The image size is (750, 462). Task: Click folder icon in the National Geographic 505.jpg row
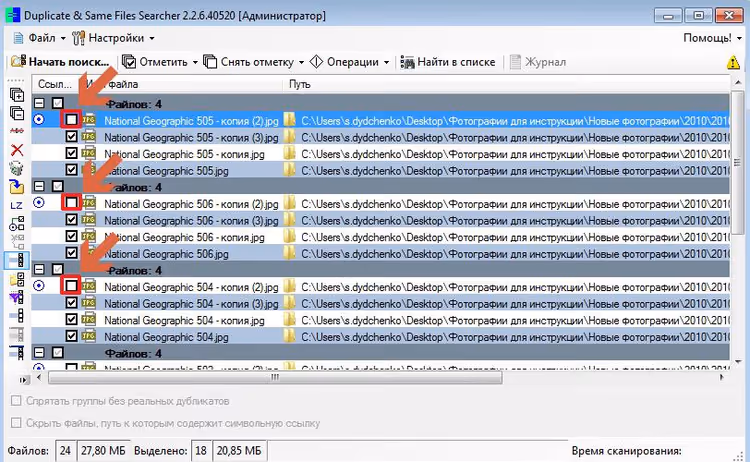pos(289,170)
